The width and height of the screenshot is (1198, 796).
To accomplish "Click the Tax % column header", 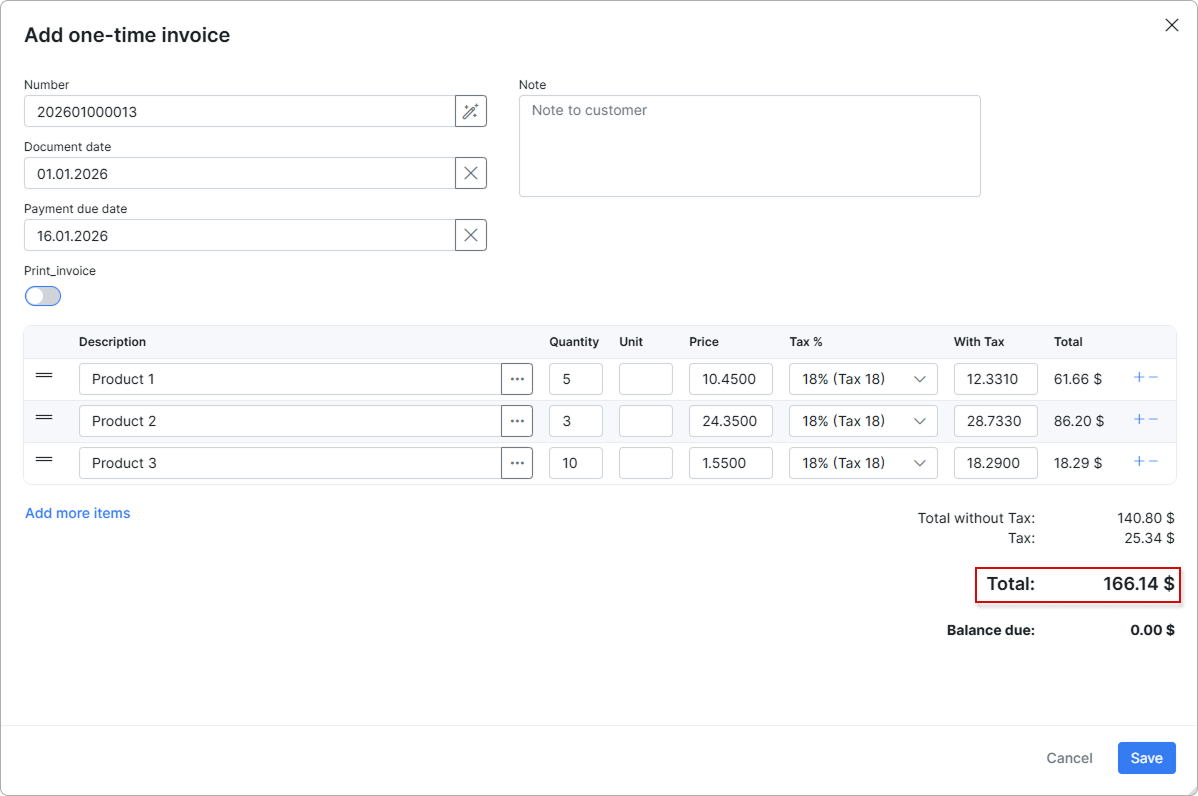I will [x=806, y=341].
